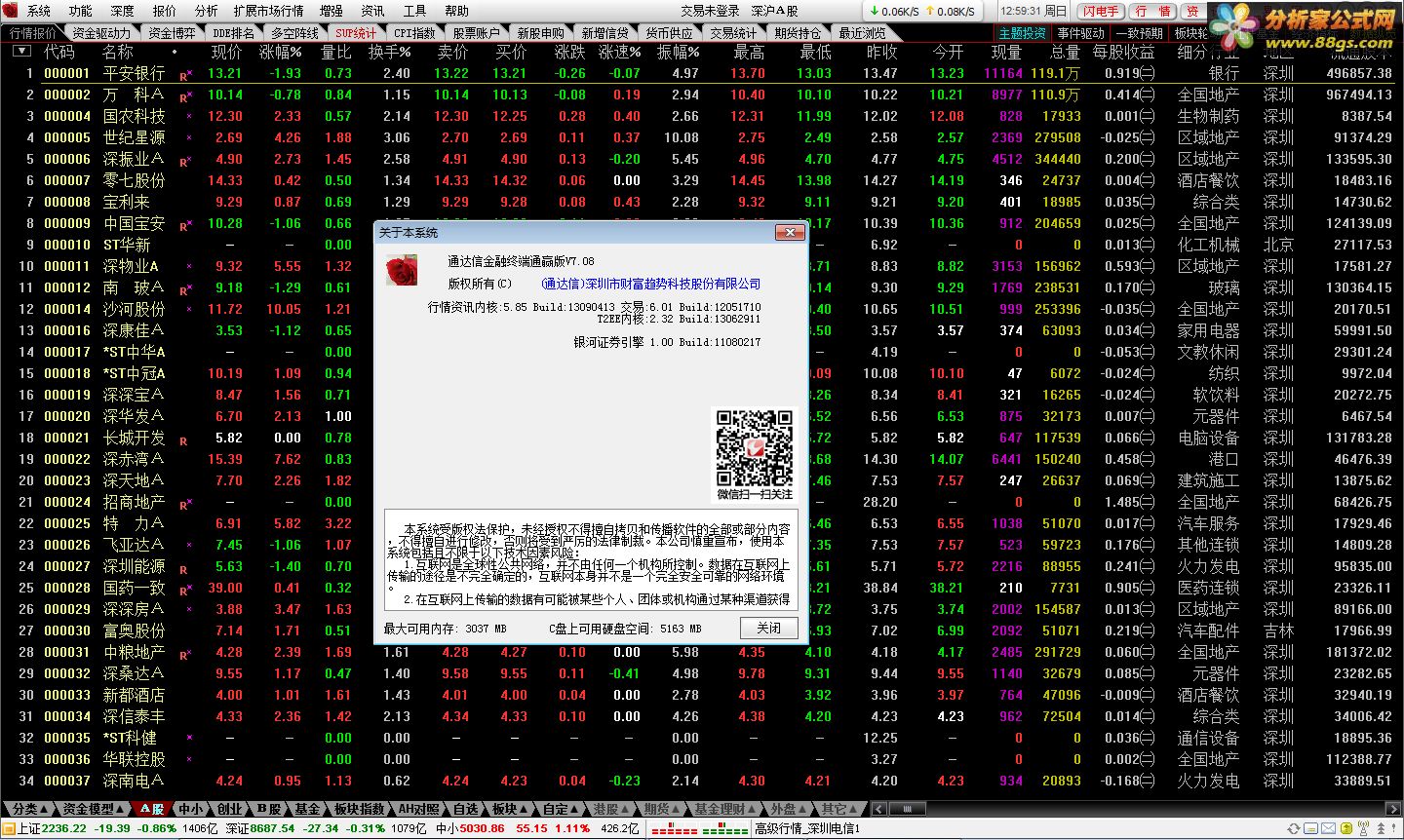Select the 中小 bottom market tab

[191, 809]
